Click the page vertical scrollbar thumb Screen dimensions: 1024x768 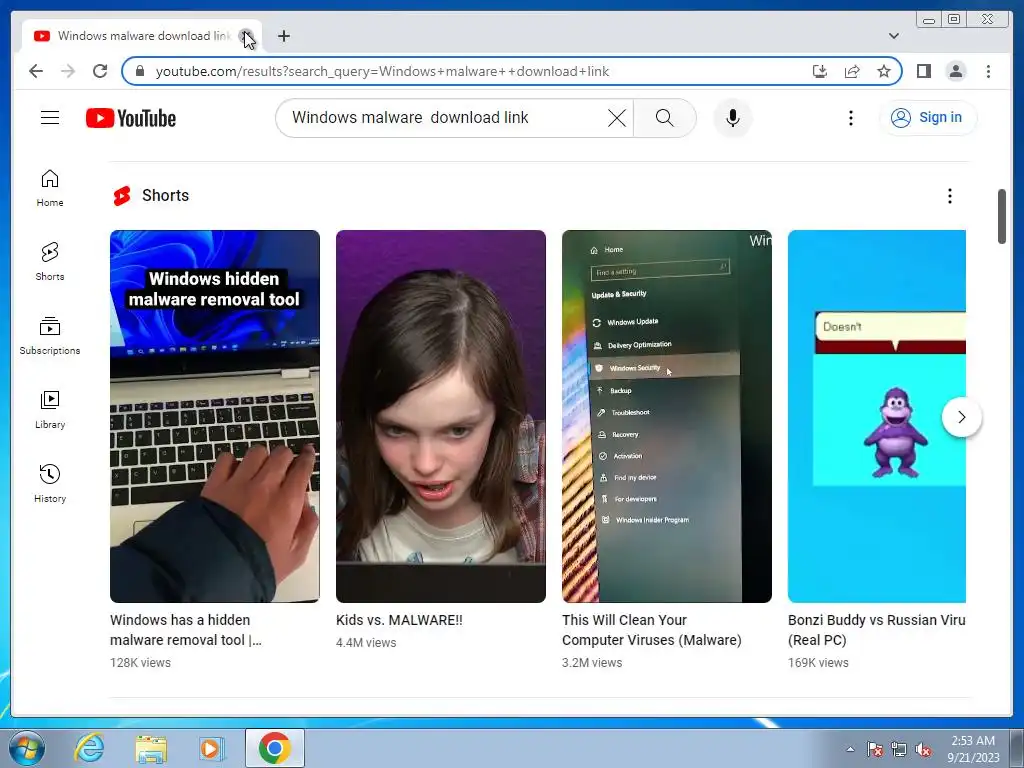(1002, 217)
